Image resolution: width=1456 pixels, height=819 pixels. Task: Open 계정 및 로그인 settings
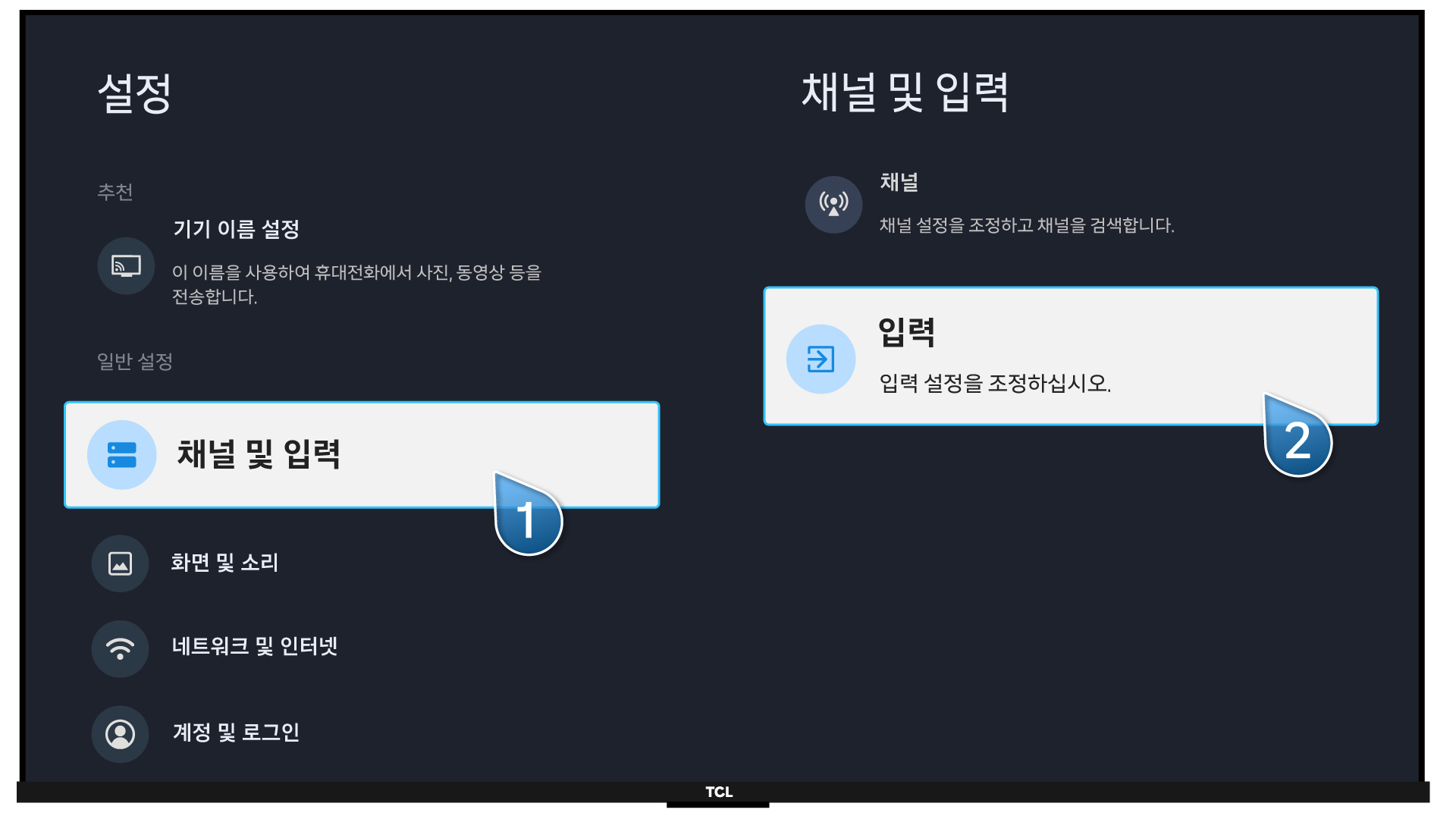[236, 733]
